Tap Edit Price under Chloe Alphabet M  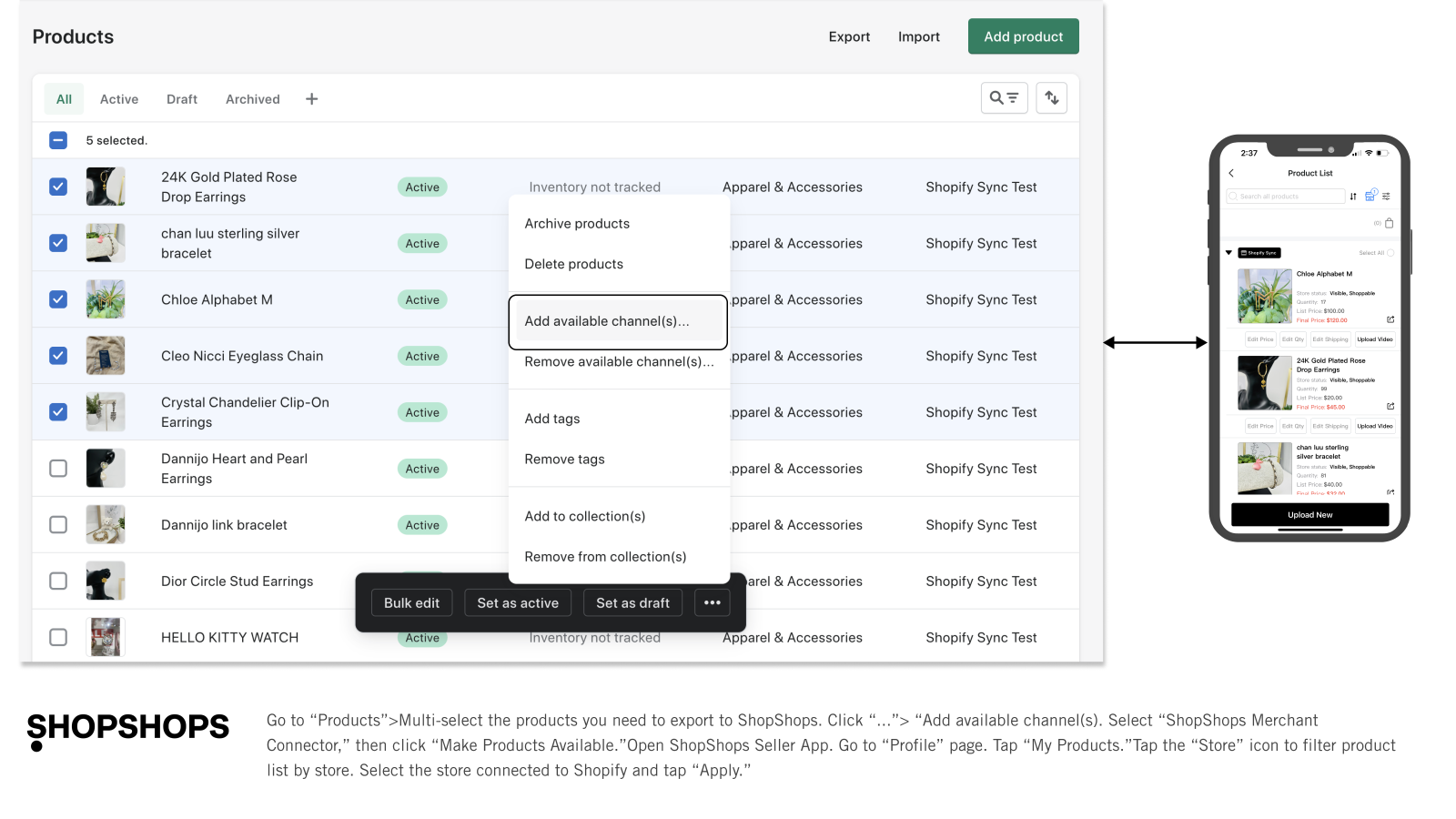[1260, 339]
